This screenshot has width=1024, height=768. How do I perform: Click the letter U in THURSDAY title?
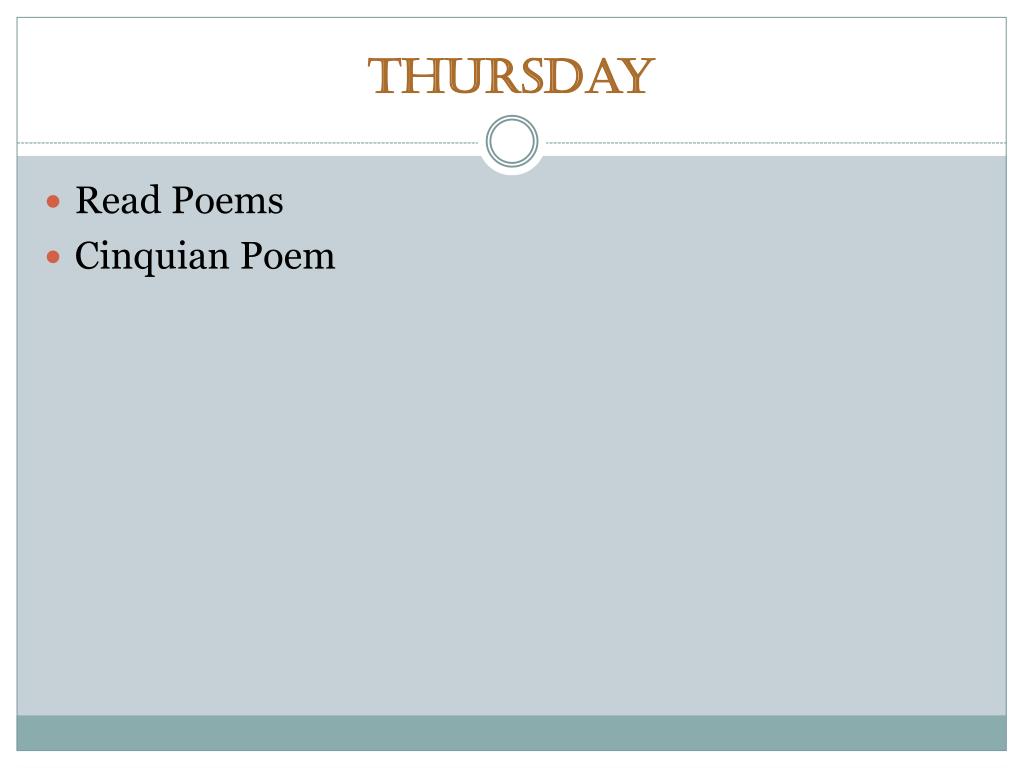455,77
